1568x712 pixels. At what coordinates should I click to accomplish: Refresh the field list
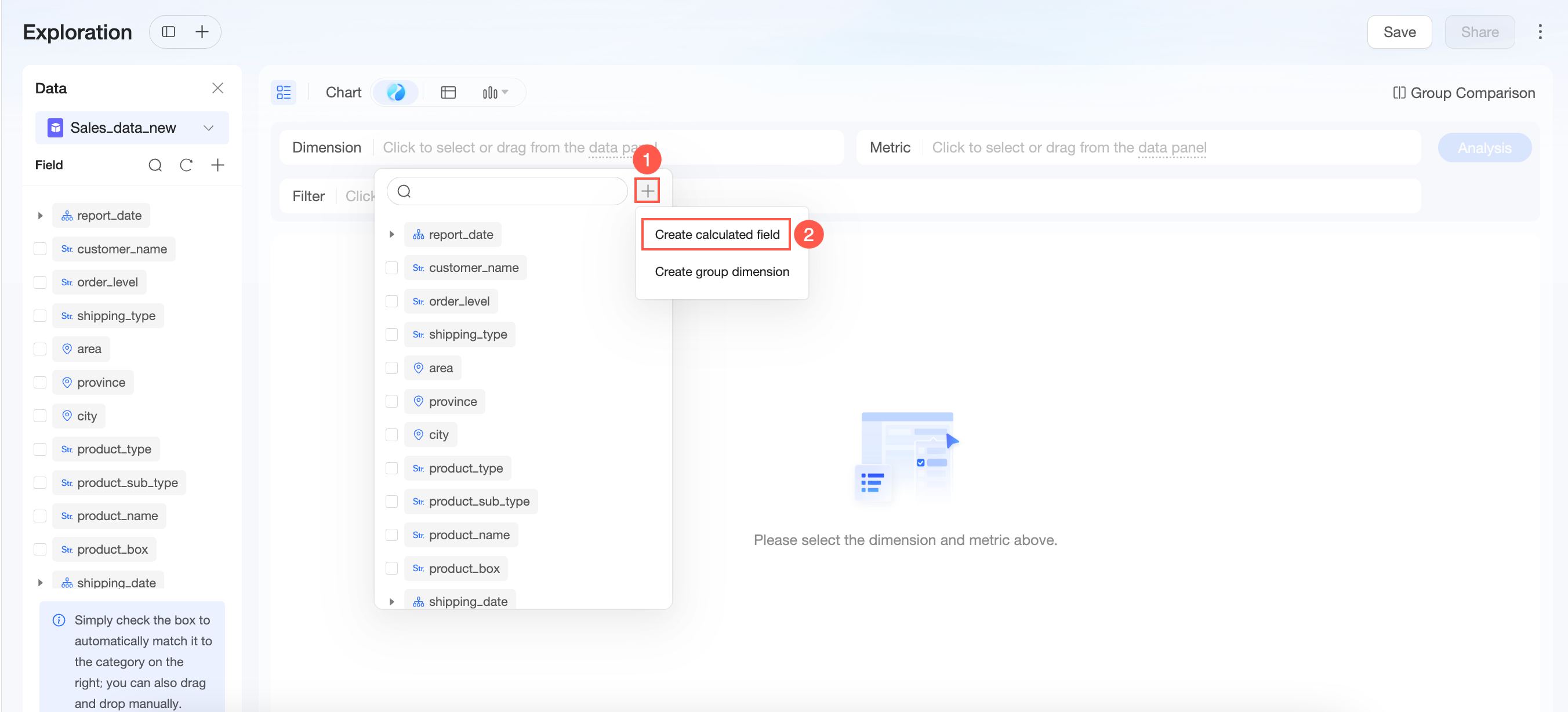[x=186, y=165]
